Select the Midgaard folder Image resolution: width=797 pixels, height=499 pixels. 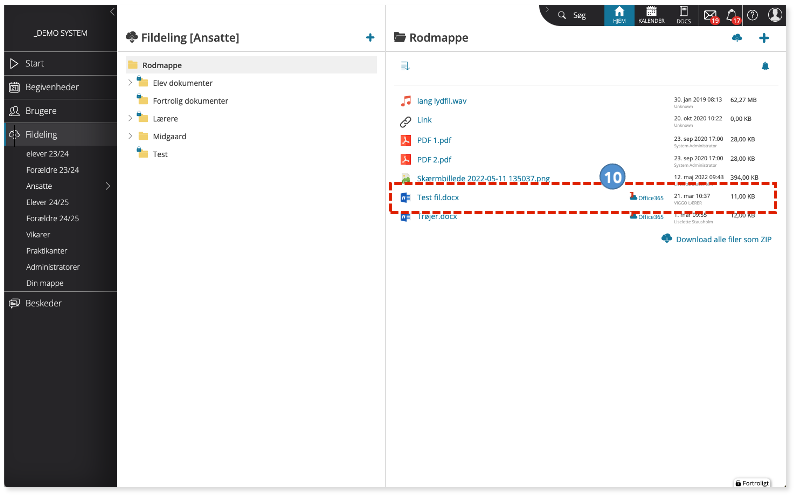[x=169, y=136]
